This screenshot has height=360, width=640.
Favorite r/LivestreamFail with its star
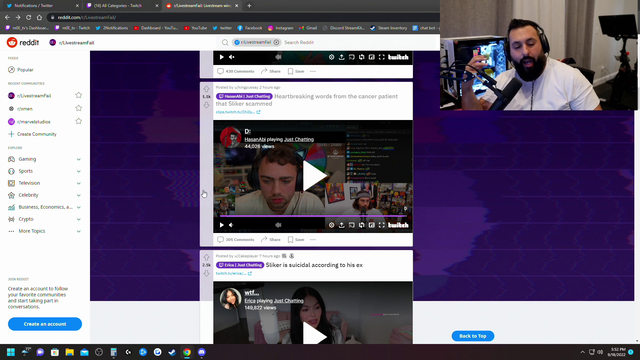[x=78, y=95]
